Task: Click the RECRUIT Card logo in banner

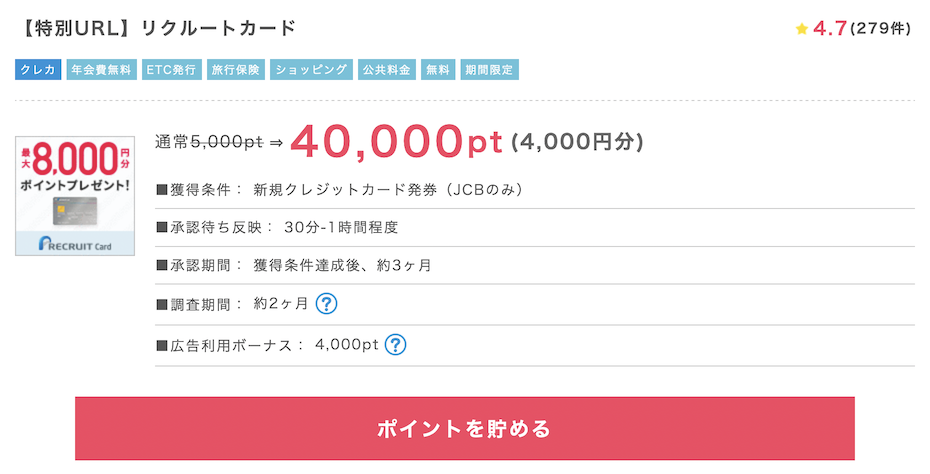Action: pos(75,244)
